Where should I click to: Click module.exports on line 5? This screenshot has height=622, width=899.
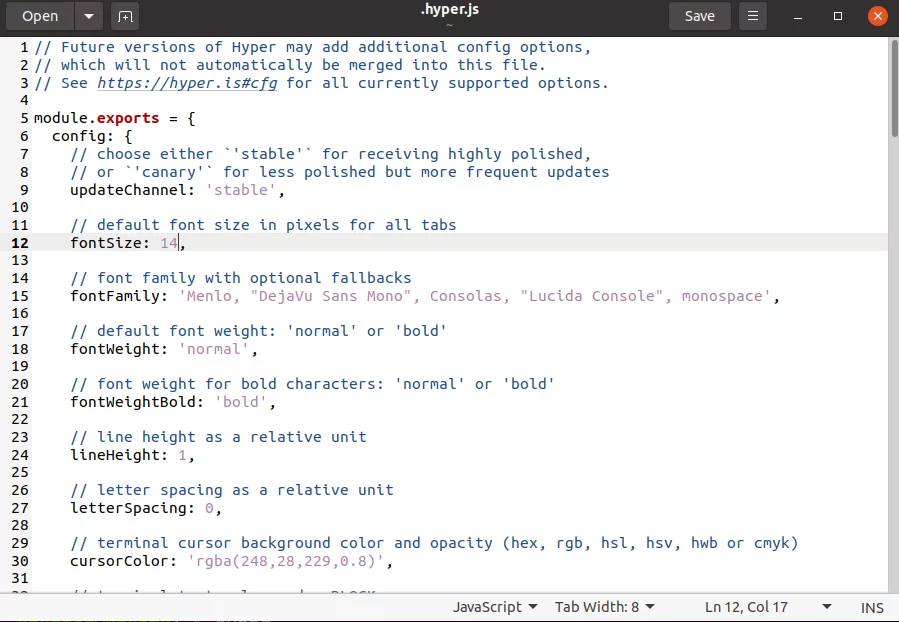tap(96, 118)
